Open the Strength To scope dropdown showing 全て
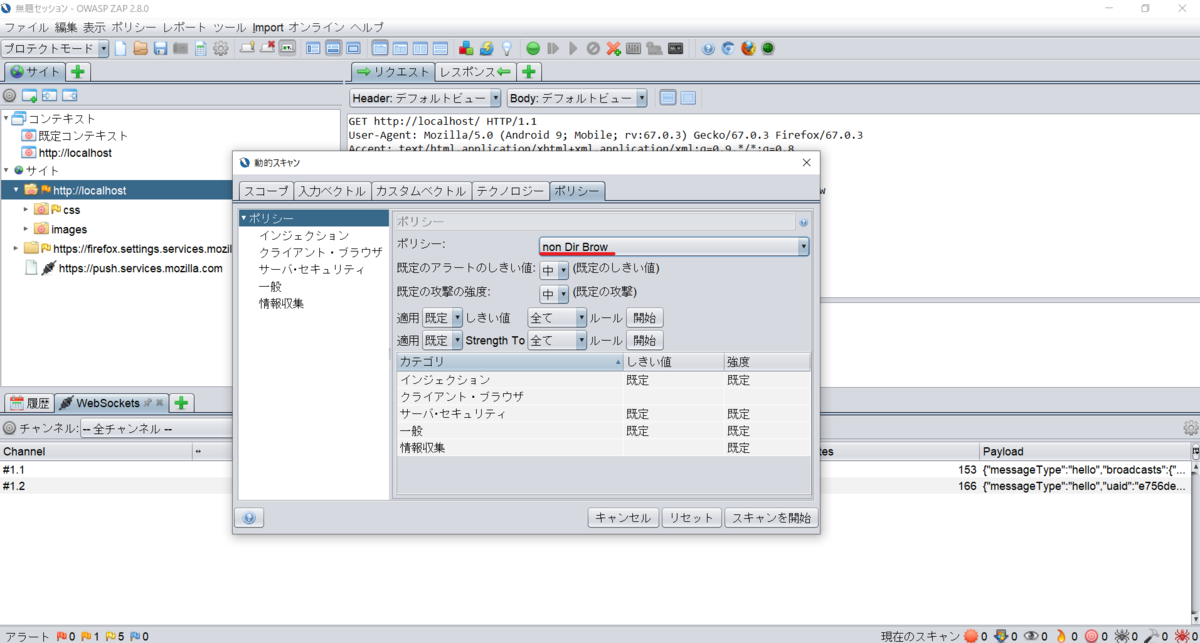 point(557,340)
